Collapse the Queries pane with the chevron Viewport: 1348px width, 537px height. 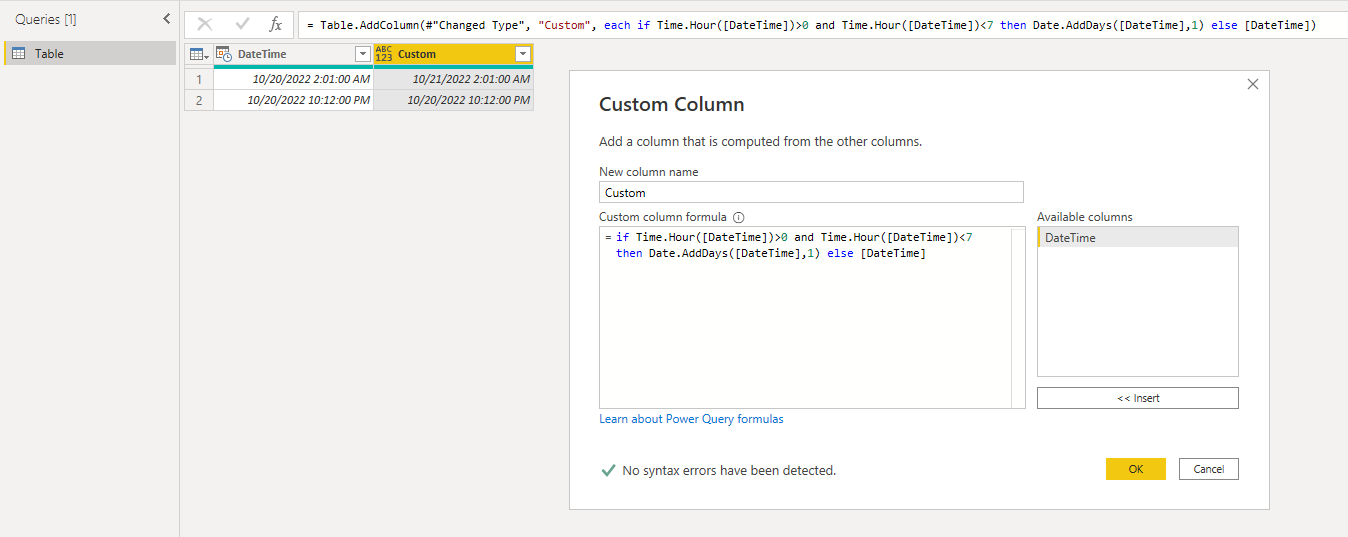click(x=166, y=19)
